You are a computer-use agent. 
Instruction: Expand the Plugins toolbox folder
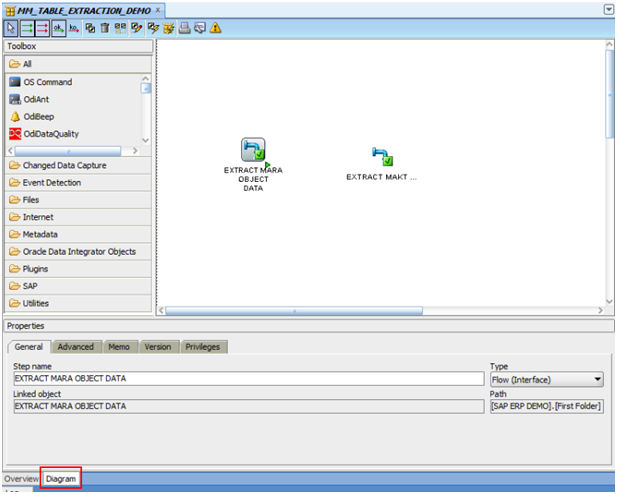point(78,269)
